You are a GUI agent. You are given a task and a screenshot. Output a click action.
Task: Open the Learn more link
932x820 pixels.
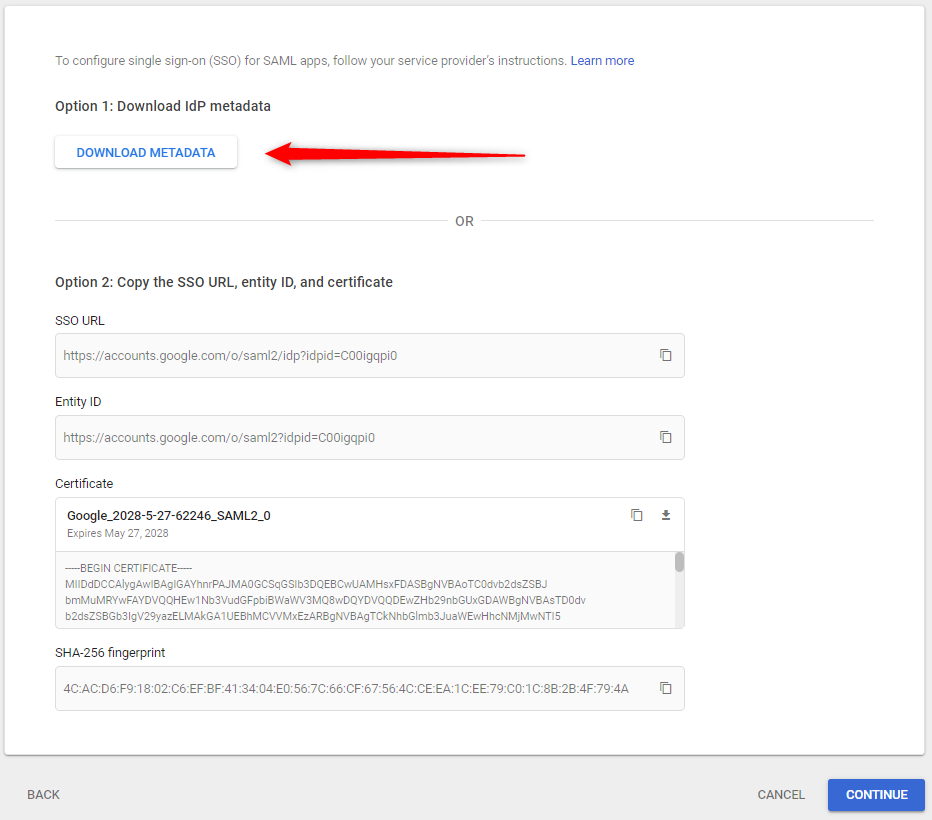pyautogui.click(x=602, y=61)
